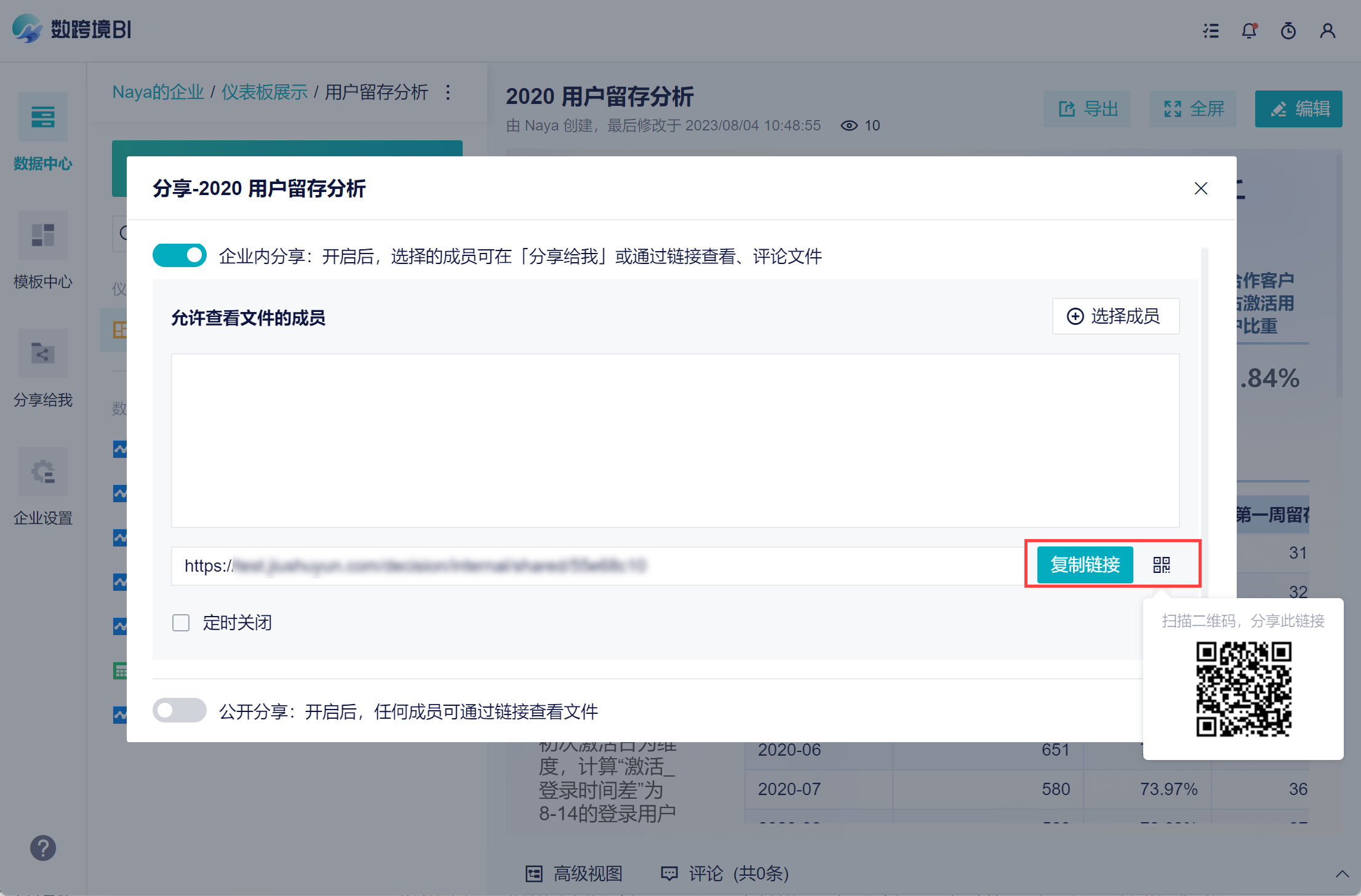Screen dimensions: 1361x896
Task: Click the timer clock icon in header
Action: tap(1288, 30)
